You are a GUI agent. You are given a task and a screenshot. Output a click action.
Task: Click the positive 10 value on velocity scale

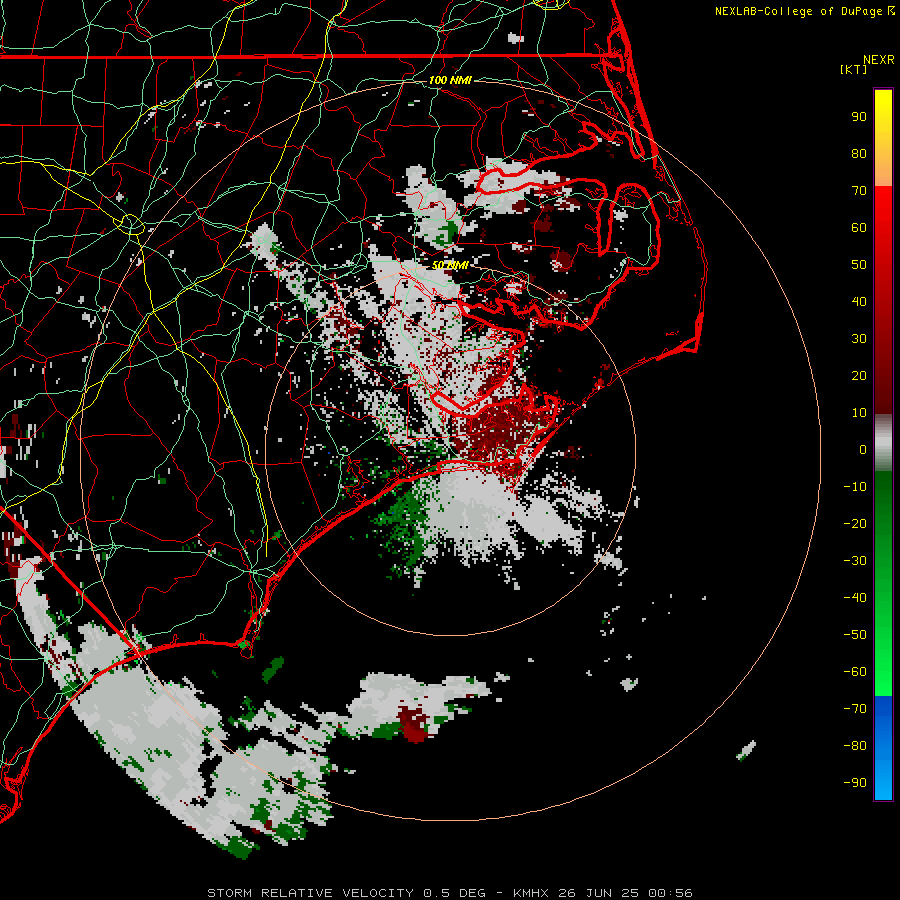859,413
